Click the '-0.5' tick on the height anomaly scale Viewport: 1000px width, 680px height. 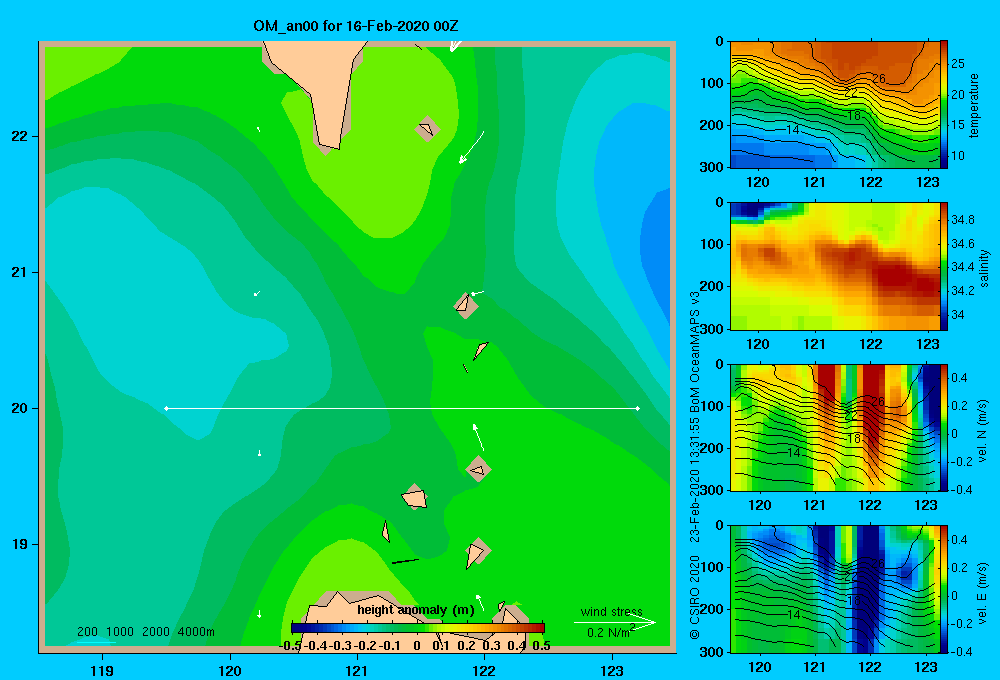point(290,645)
